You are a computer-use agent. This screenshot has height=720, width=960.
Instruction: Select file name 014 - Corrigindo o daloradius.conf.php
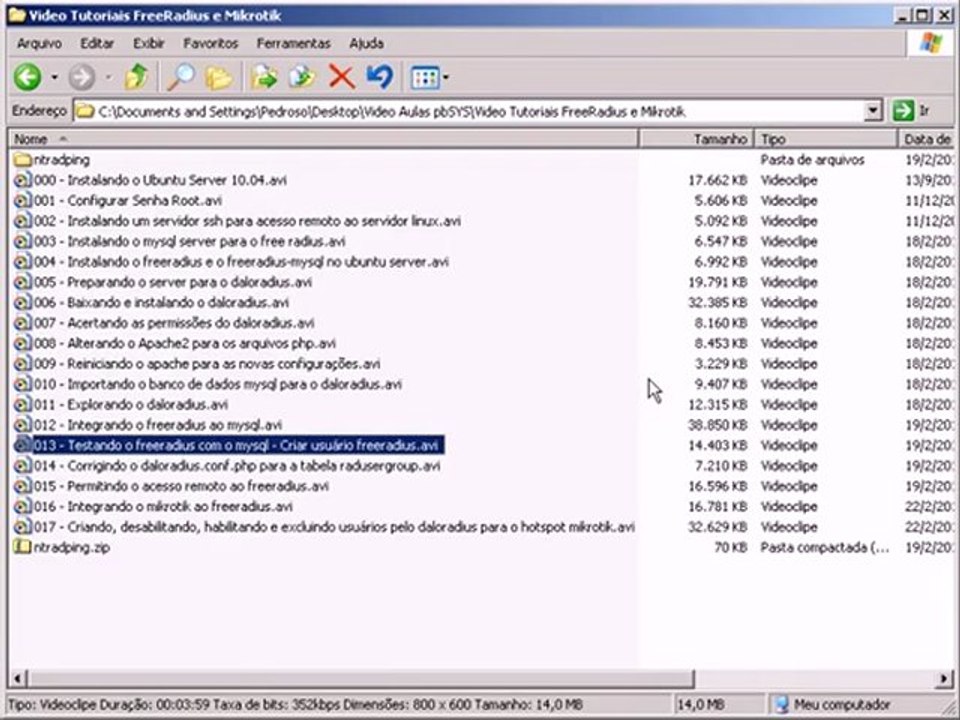pos(237,466)
